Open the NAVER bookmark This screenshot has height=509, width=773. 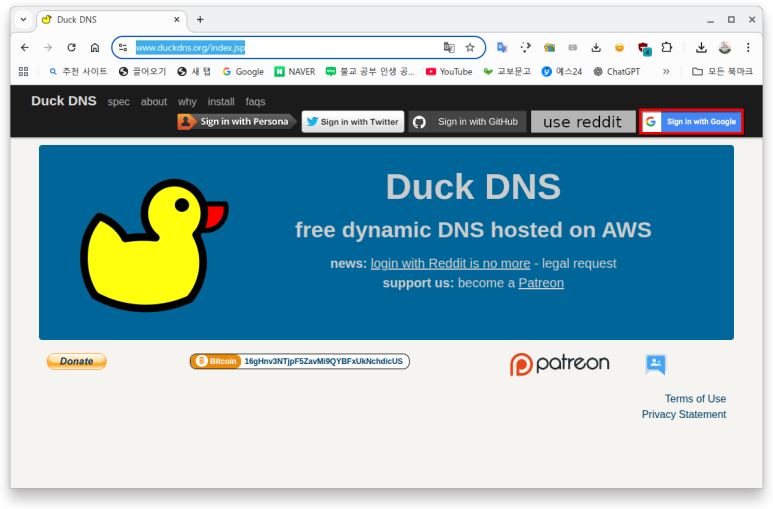295,72
